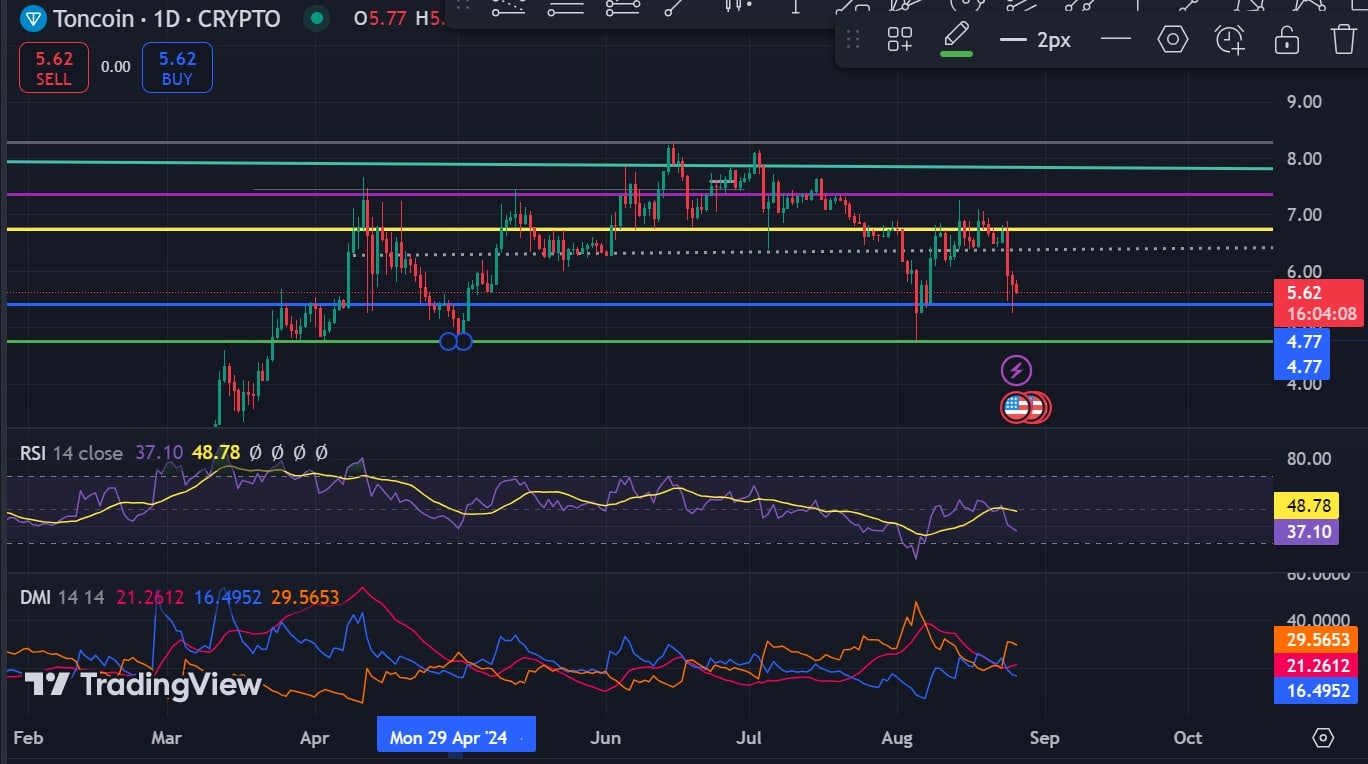1368x764 pixels.
Task: Open drawing settings hexagon icon
Action: (1172, 39)
